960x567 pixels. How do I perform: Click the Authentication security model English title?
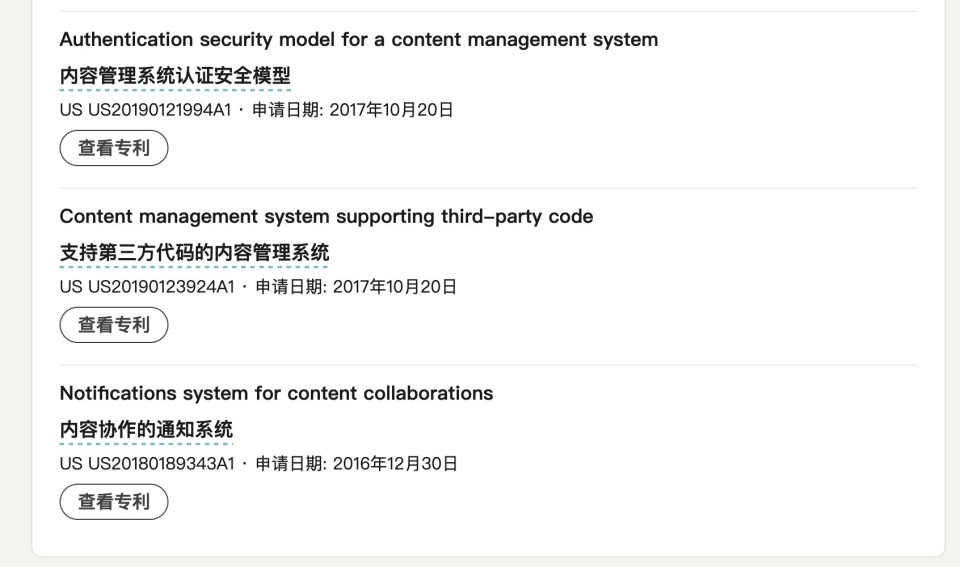tap(359, 40)
